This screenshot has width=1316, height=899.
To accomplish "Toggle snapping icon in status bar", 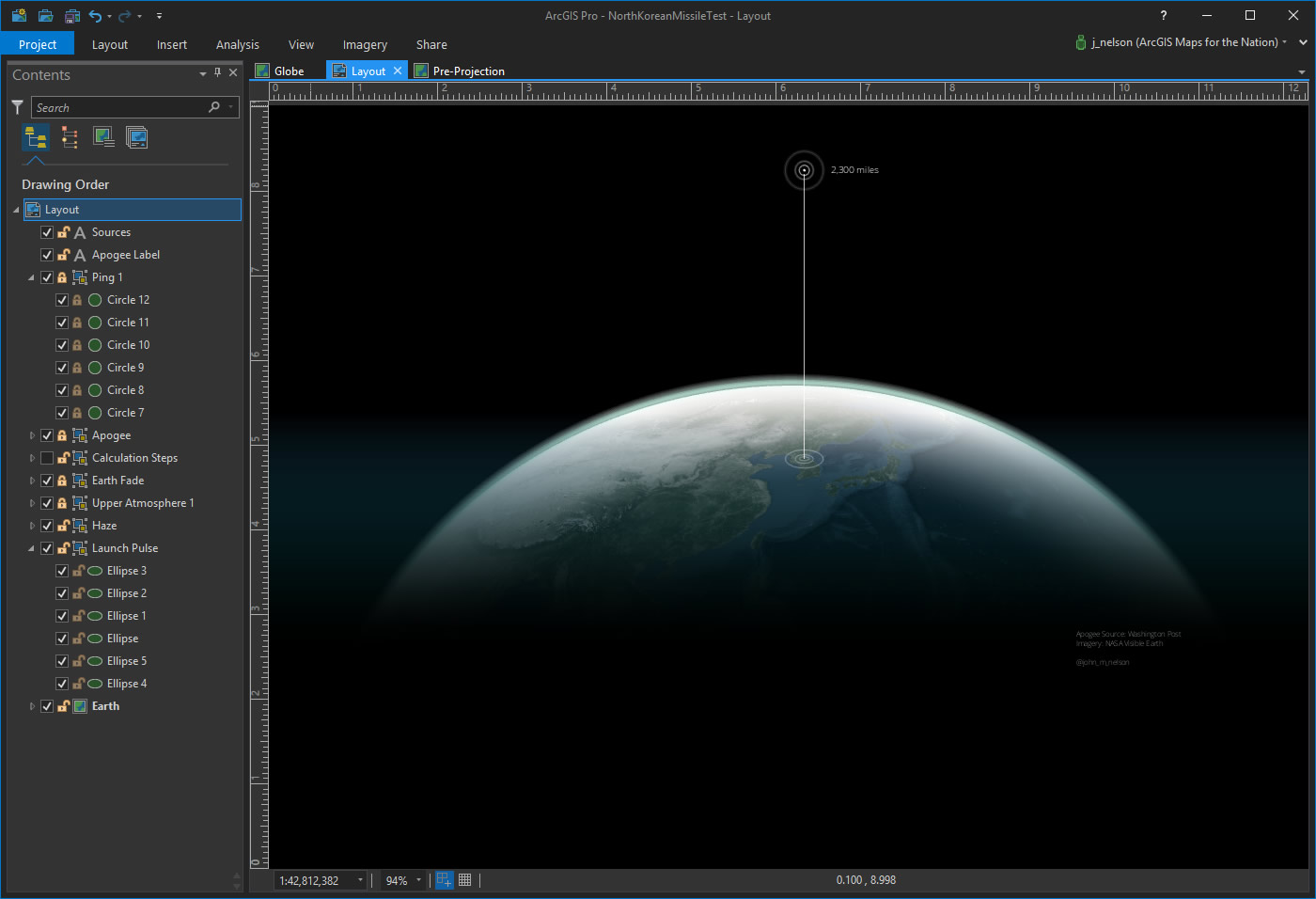I will 444,880.
